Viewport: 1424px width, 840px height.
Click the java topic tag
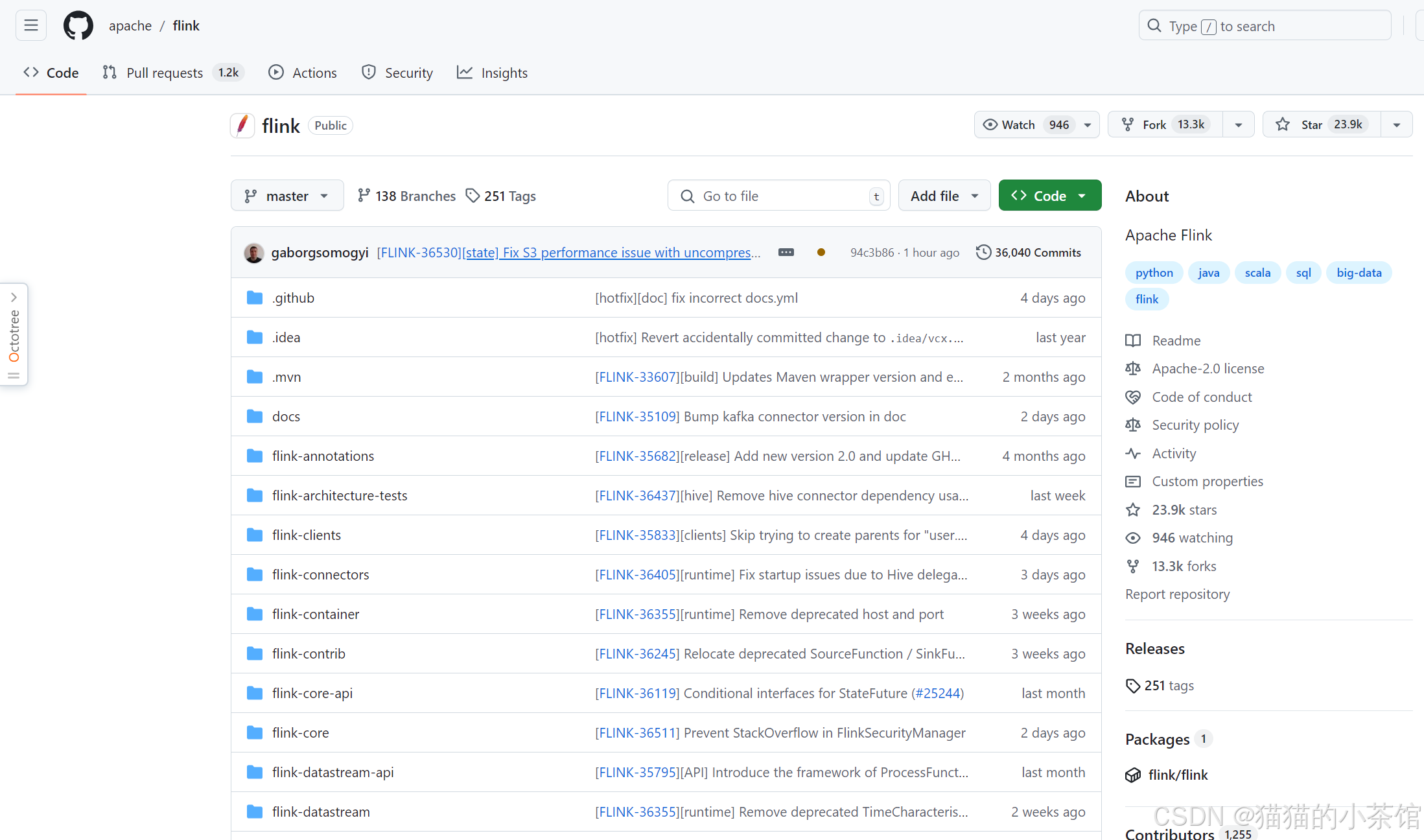(x=1209, y=273)
